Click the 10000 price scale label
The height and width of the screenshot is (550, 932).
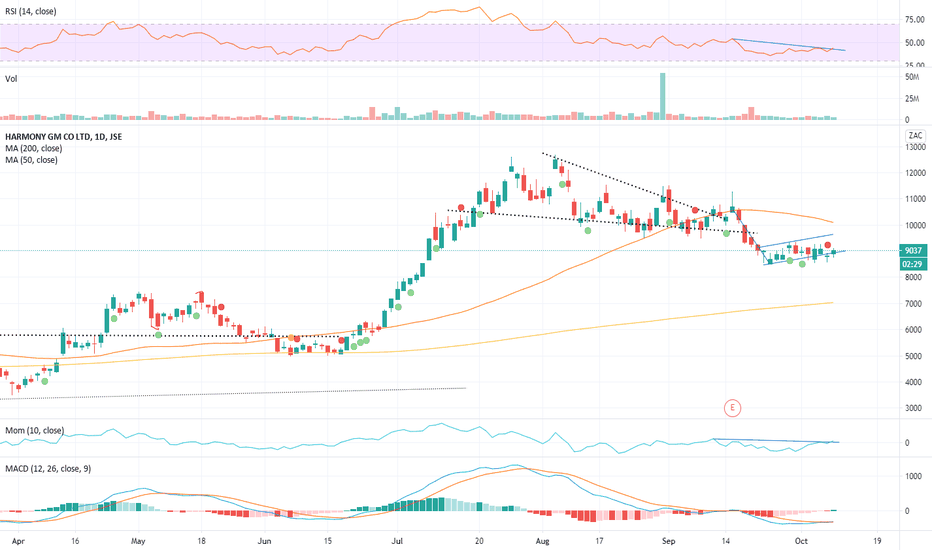915,225
